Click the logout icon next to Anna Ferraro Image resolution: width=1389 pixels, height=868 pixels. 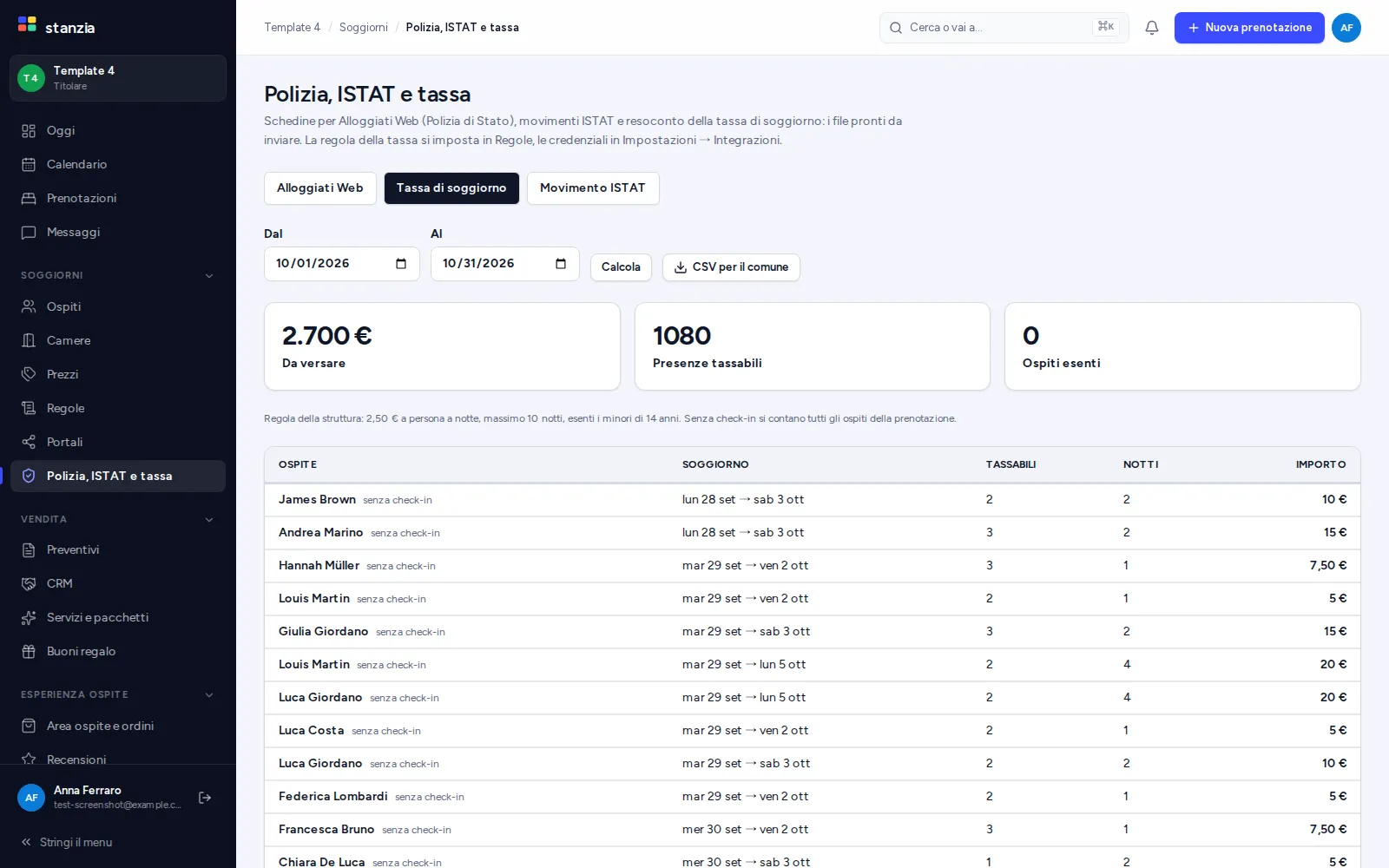click(205, 798)
